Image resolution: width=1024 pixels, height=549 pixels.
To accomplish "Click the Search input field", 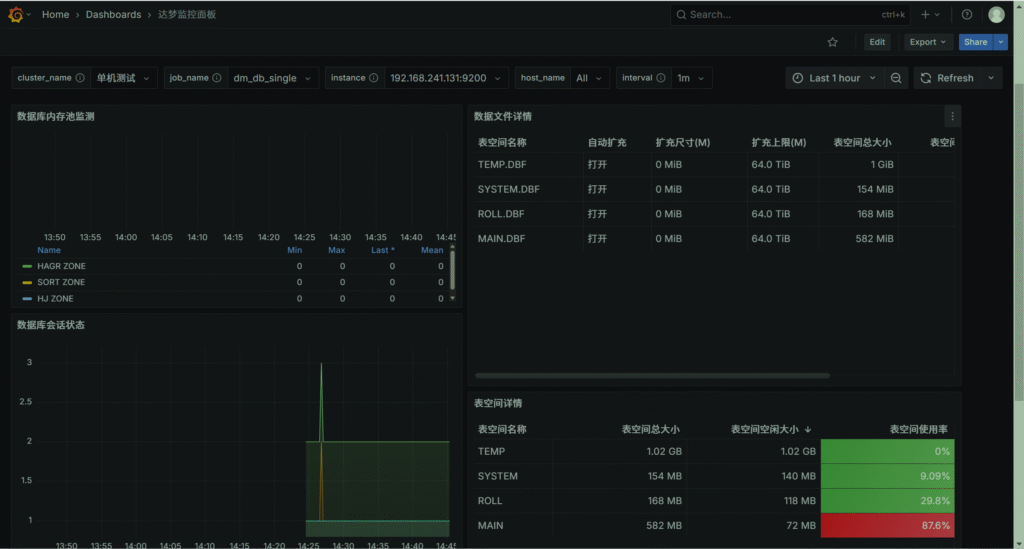I will [x=760, y=15].
